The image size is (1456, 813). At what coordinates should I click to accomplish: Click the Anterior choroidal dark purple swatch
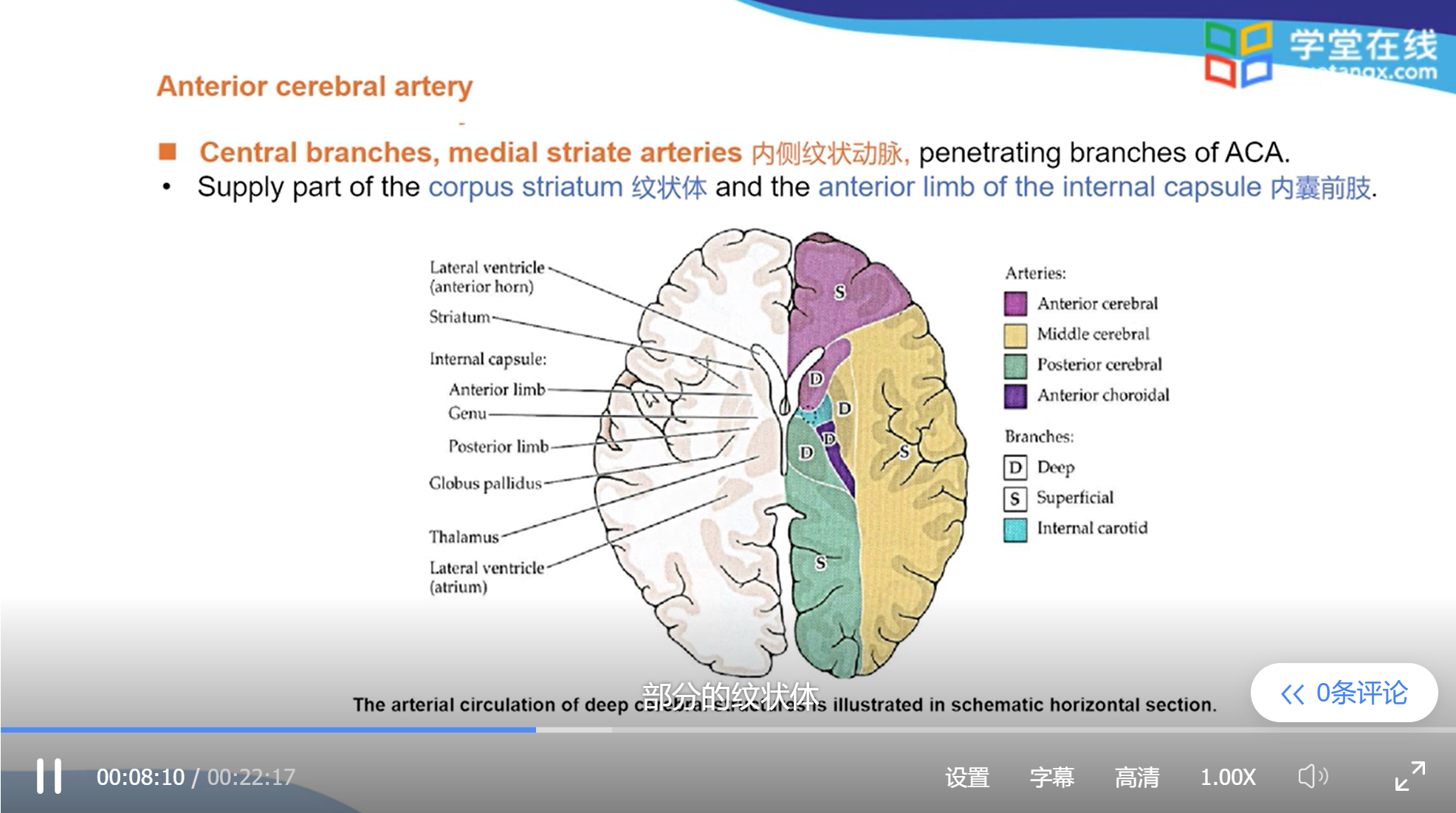pyautogui.click(x=1015, y=396)
